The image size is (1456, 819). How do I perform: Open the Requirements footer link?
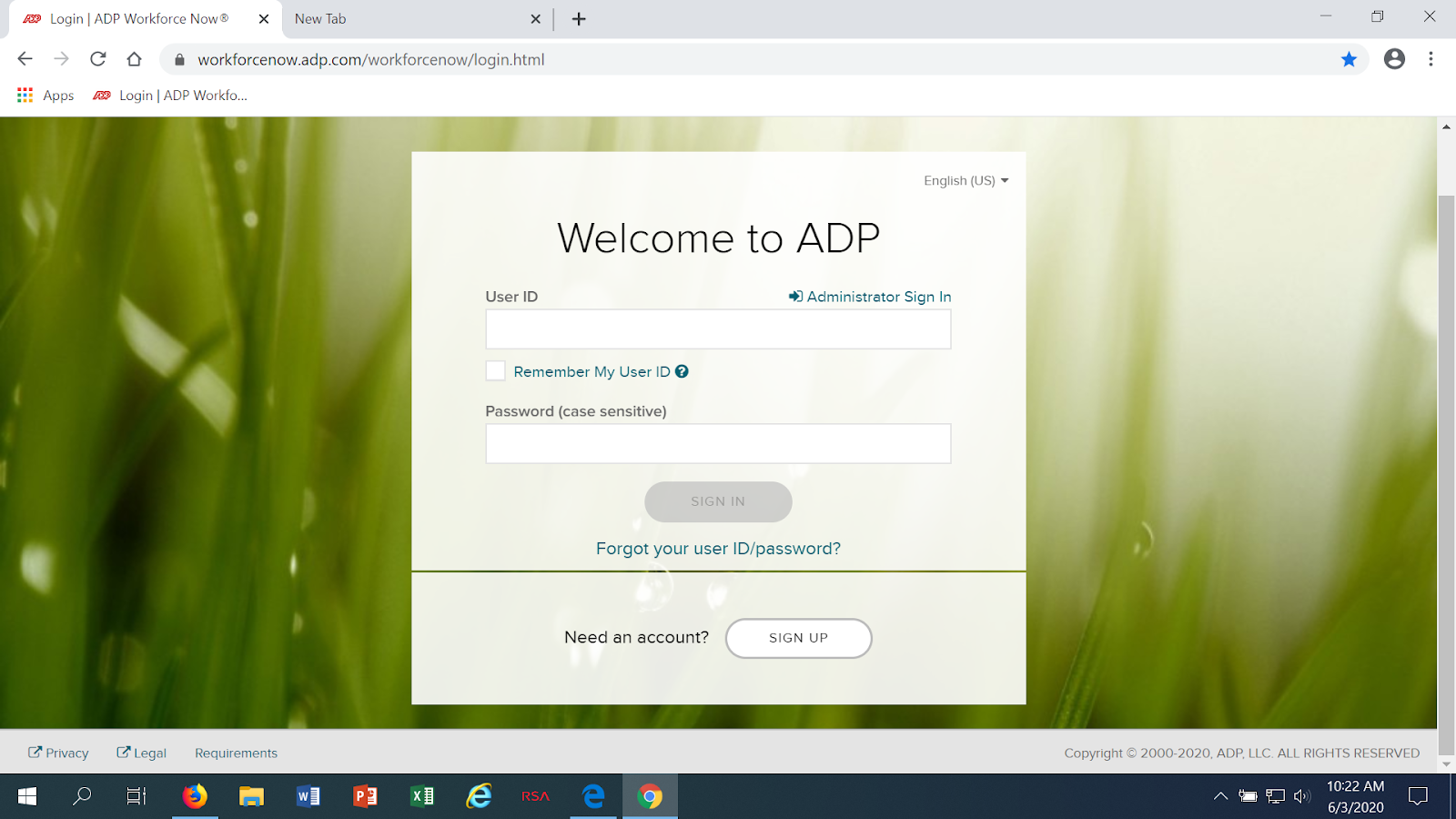(236, 753)
